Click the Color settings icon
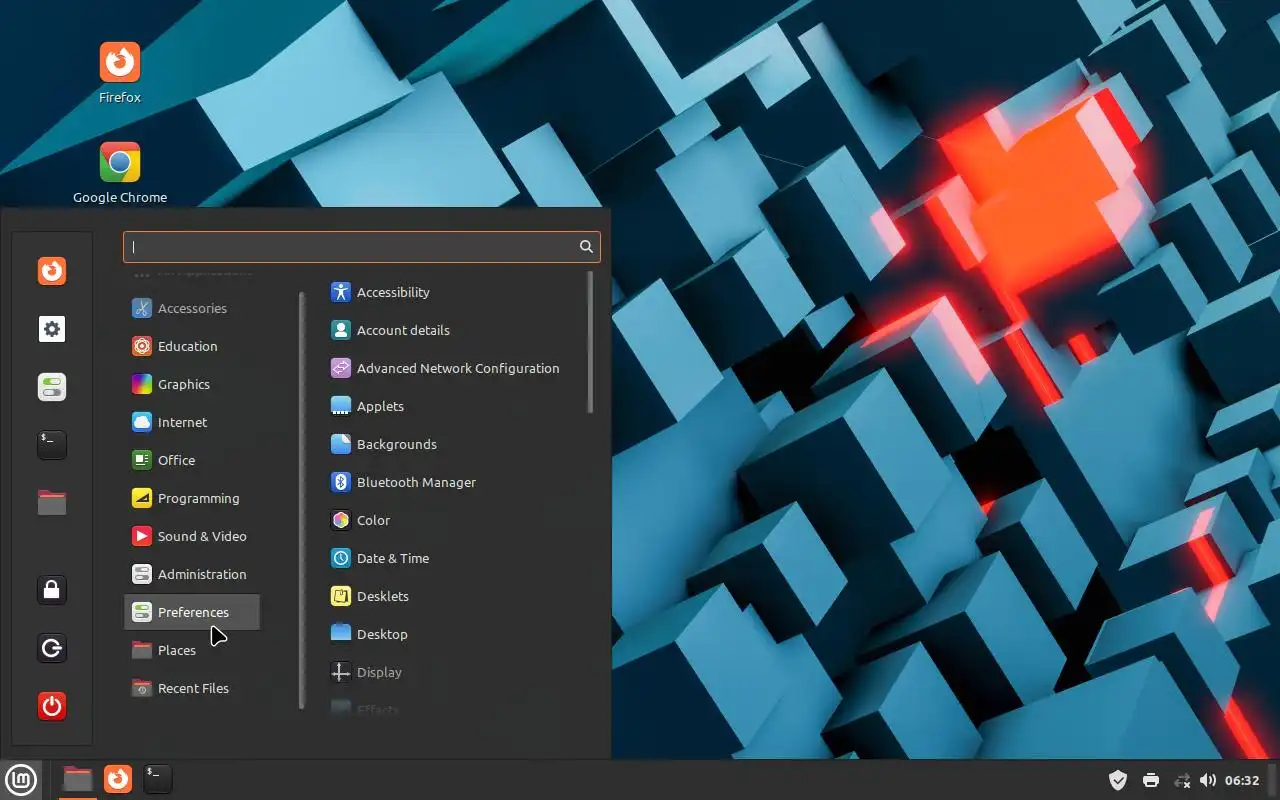The width and height of the screenshot is (1280, 800). [x=341, y=520]
